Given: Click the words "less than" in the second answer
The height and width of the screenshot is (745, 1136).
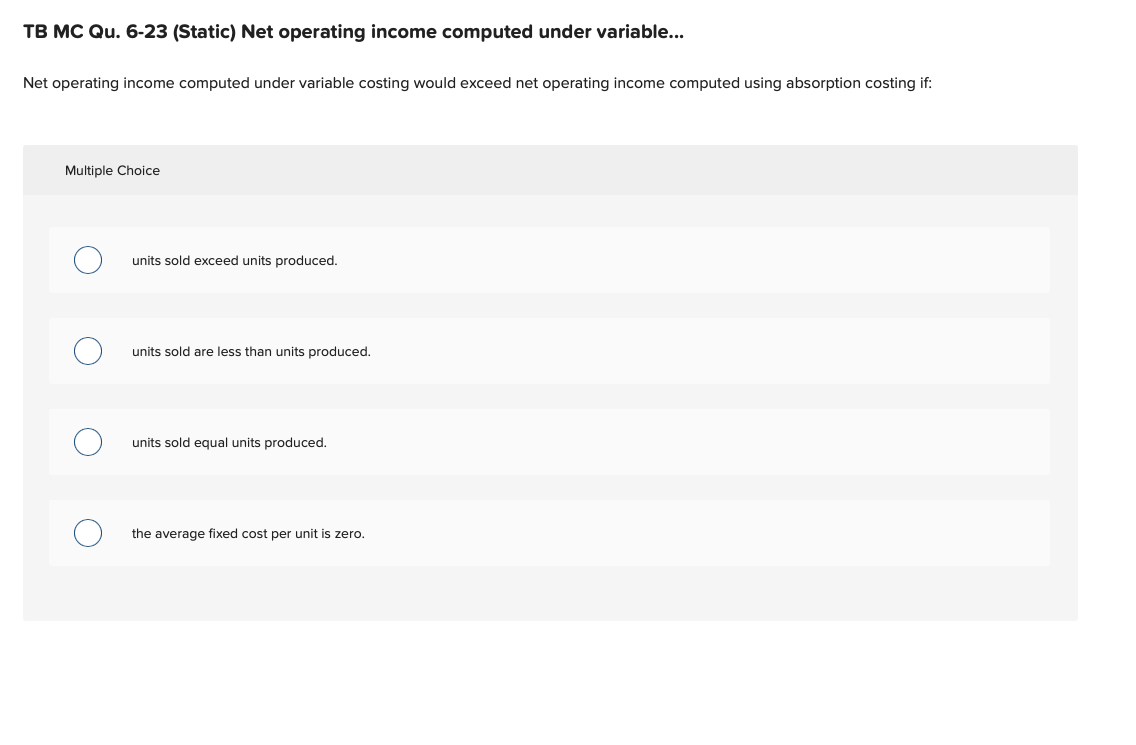Looking at the screenshot, I should tap(244, 352).
